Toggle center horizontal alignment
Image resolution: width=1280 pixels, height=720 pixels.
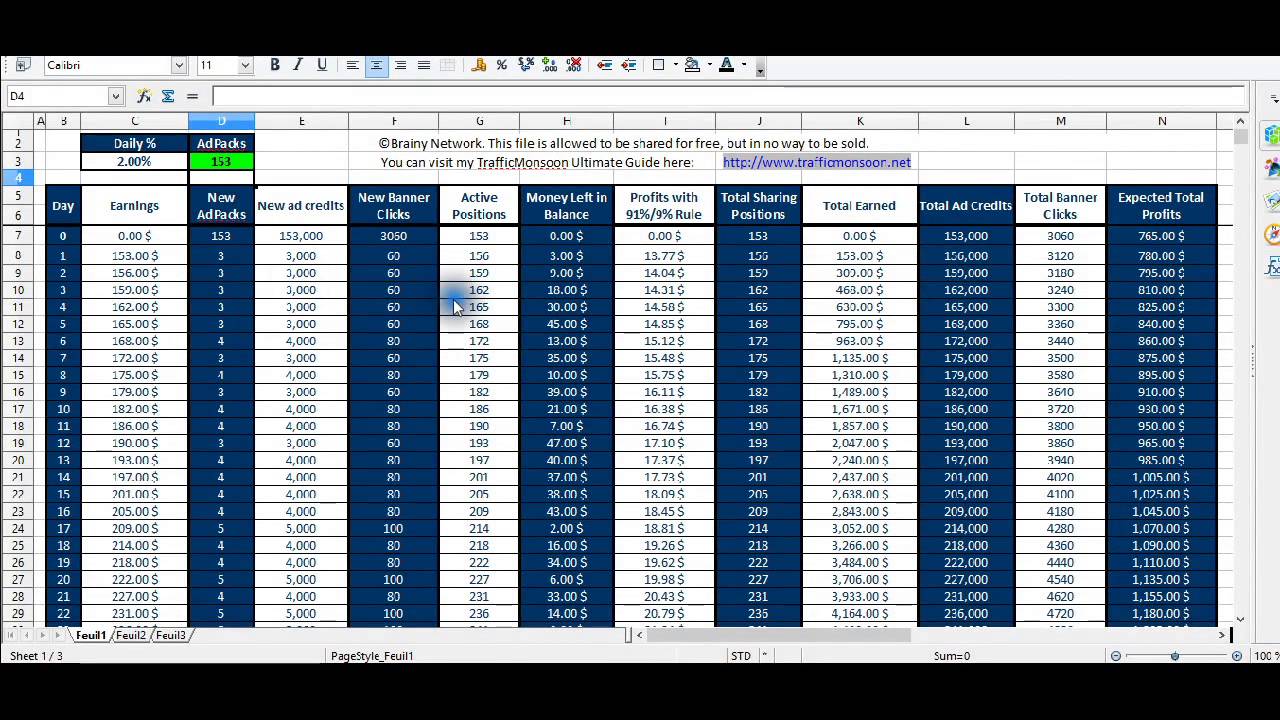pyautogui.click(x=376, y=65)
